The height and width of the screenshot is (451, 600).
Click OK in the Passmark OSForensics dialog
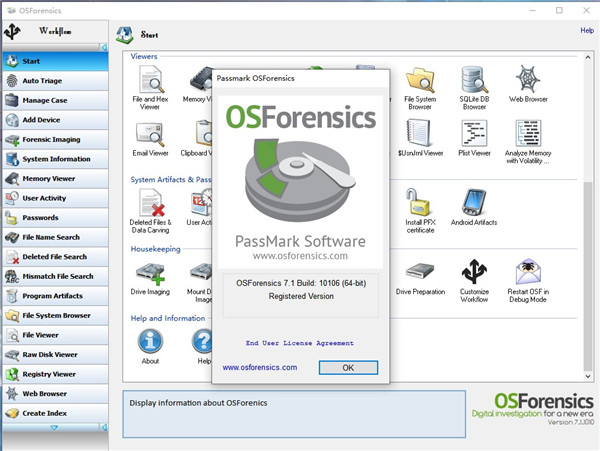pos(348,368)
